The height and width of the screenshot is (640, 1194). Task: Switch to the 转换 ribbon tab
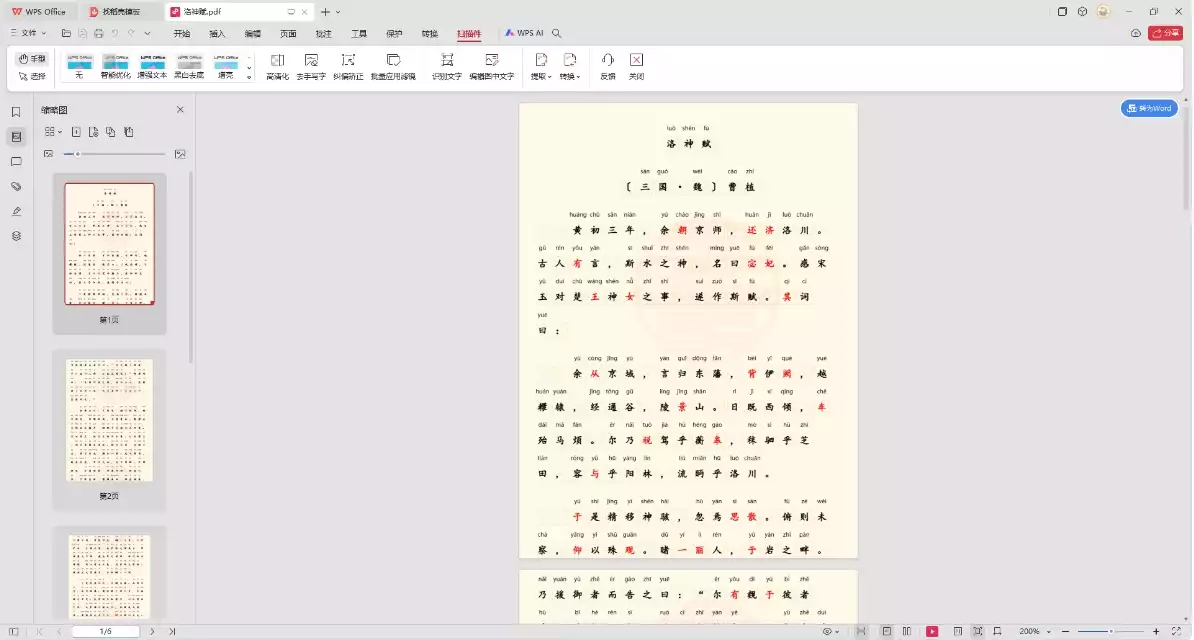coord(429,34)
